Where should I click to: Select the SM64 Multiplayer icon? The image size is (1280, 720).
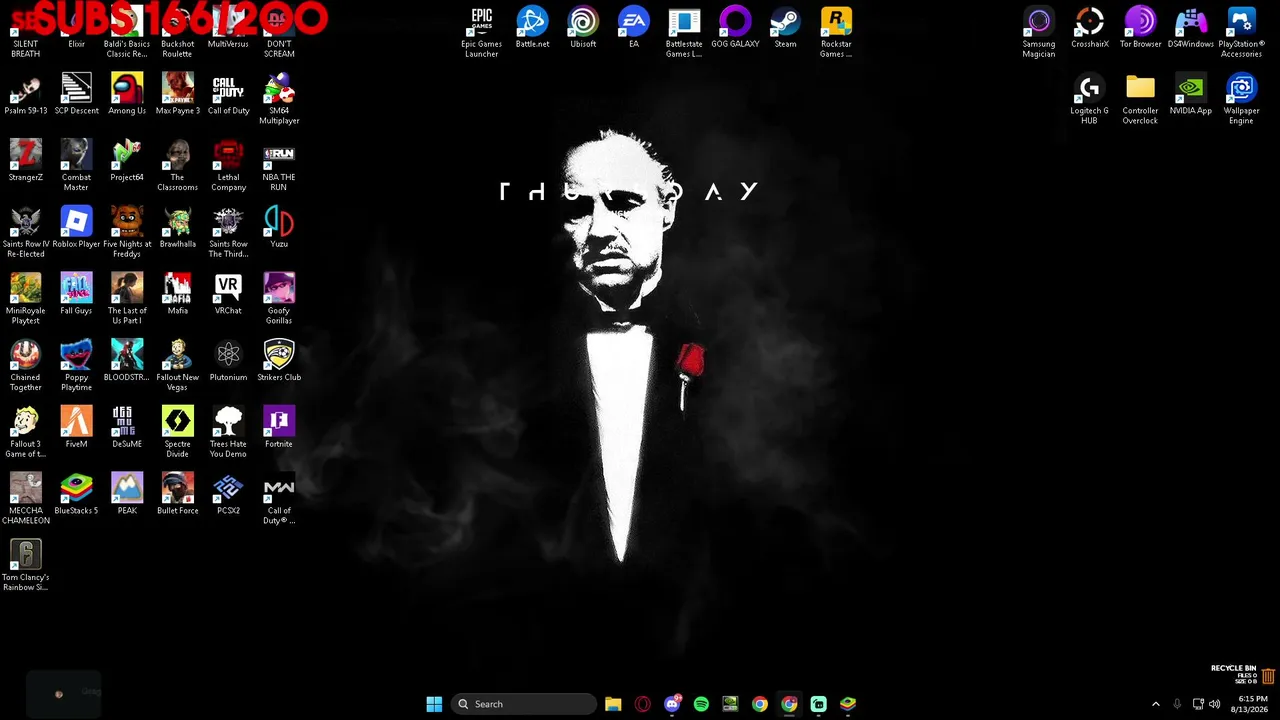(x=279, y=98)
